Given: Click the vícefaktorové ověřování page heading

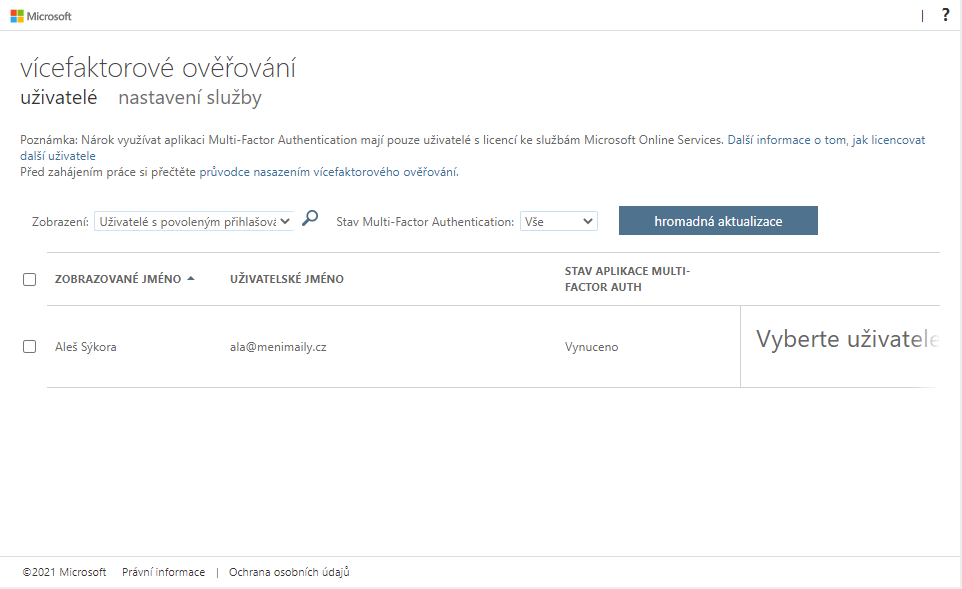Looking at the screenshot, I should click(158, 67).
